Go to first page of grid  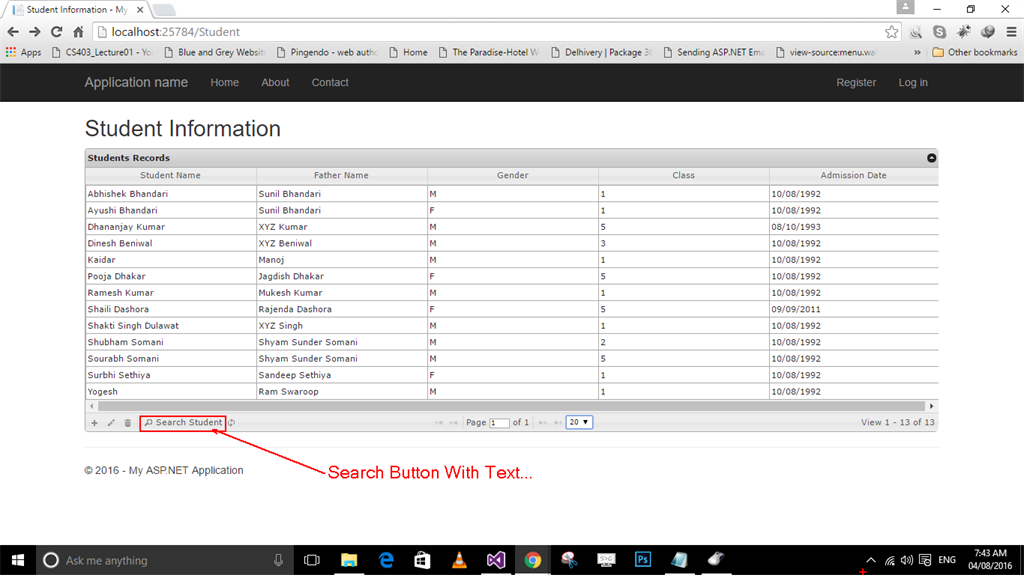tap(439, 423)
